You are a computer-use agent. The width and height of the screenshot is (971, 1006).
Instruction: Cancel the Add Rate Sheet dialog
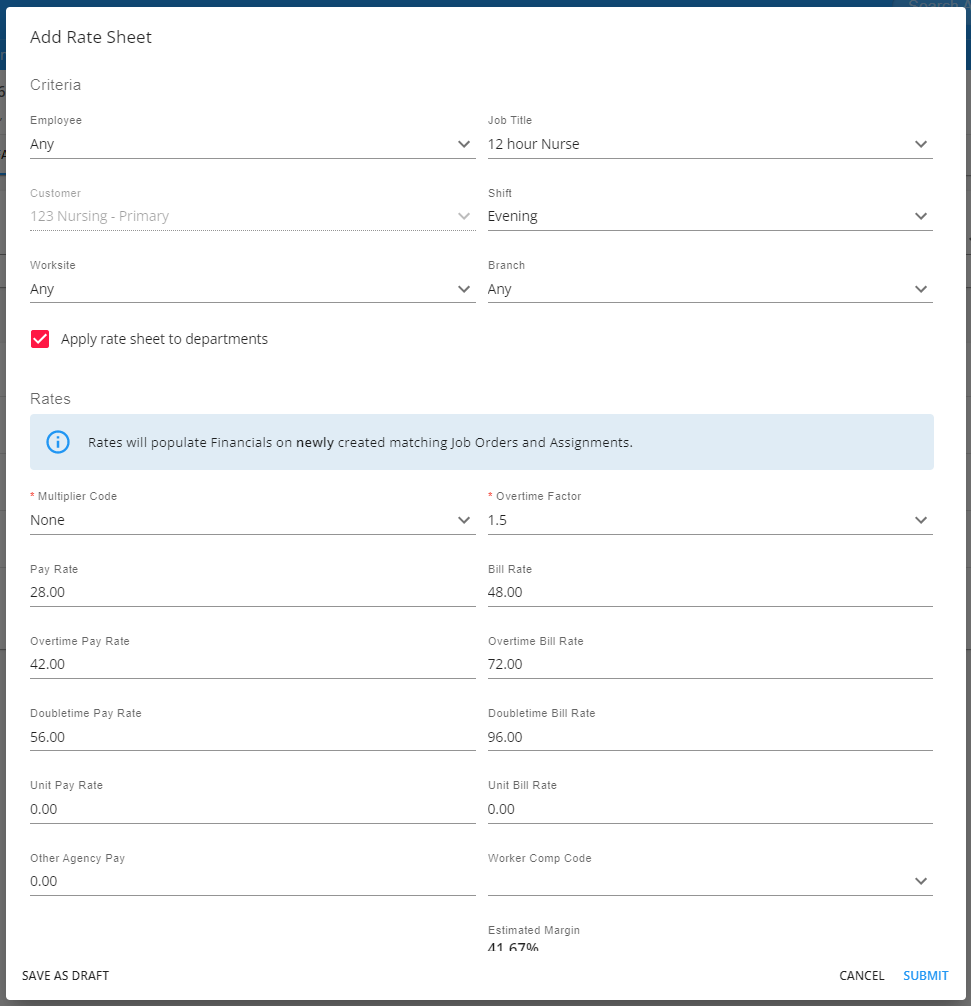point(862,976)
